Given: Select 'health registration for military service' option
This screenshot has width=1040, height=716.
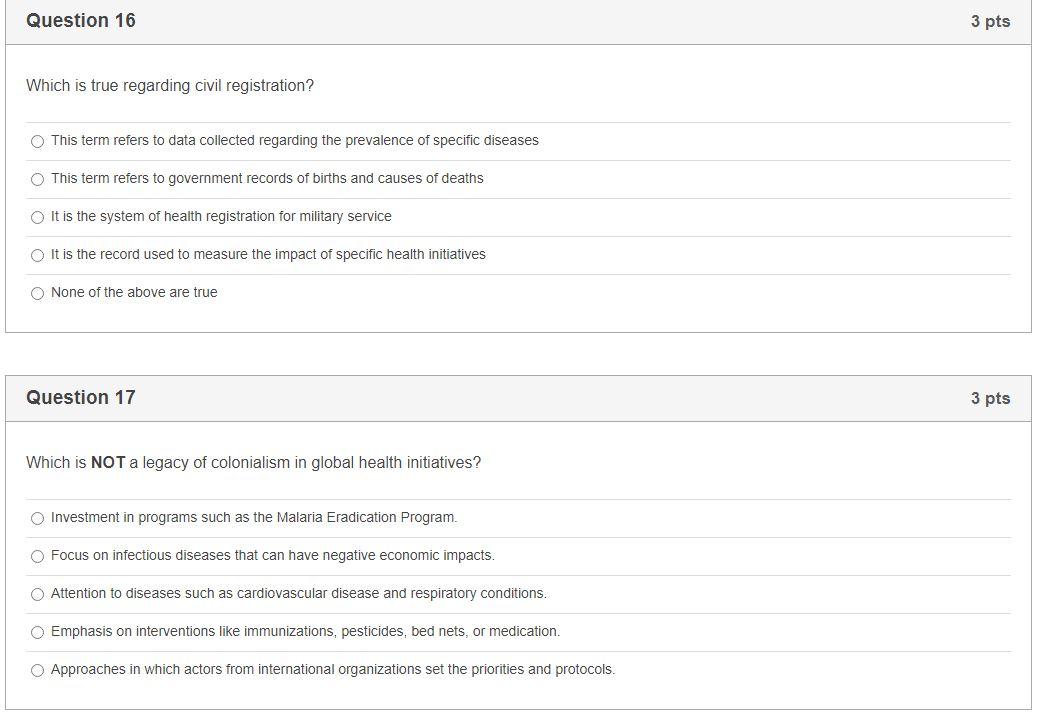Looking at the screenshot, I should 38,218.
